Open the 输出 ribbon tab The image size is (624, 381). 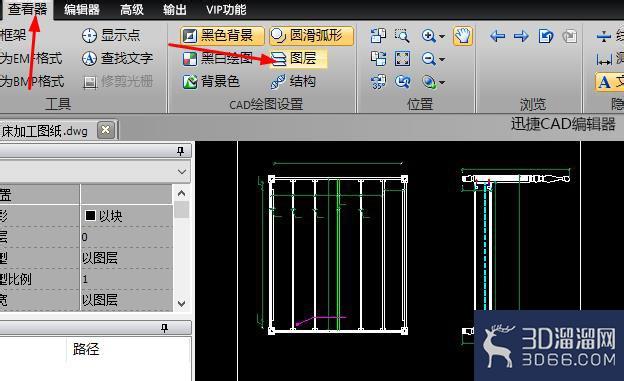[175, 10]
